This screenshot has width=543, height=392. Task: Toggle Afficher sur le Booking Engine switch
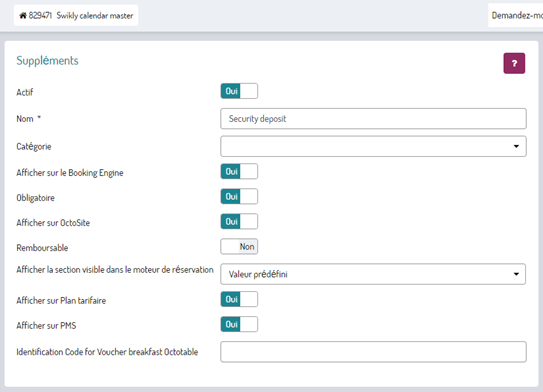[239, 171]
